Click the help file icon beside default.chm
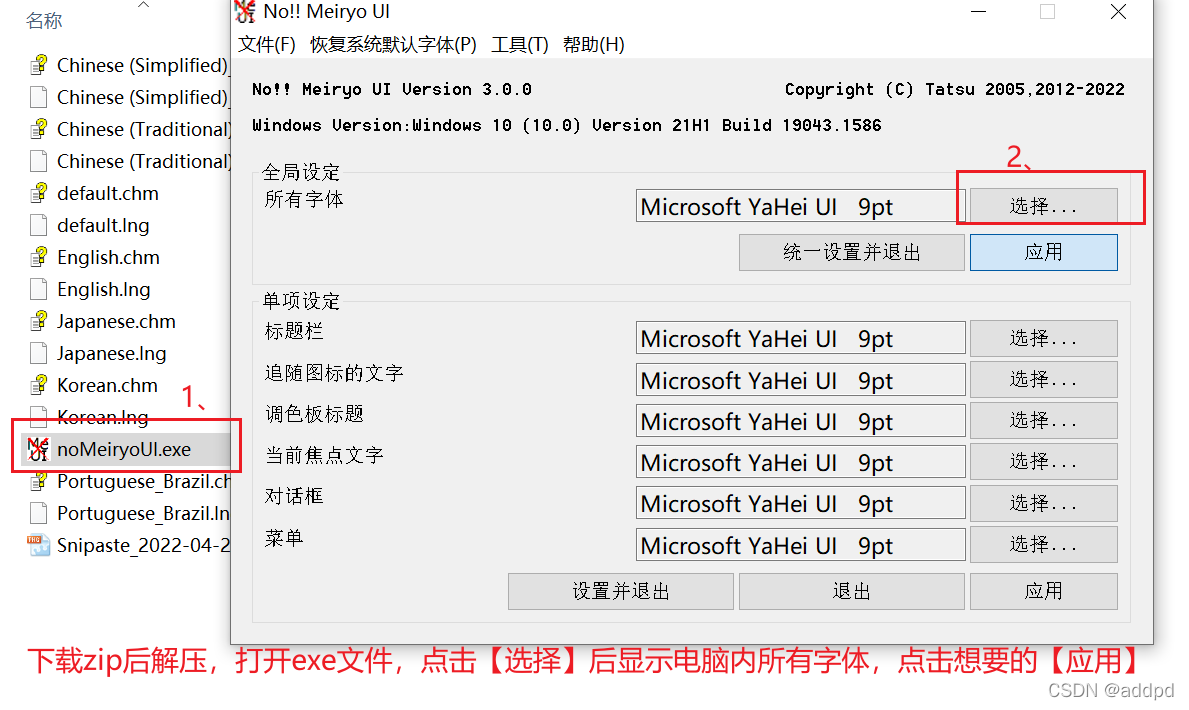This screenshot has height=710, width=1189. pyautogui.click(x=39, y=193)
